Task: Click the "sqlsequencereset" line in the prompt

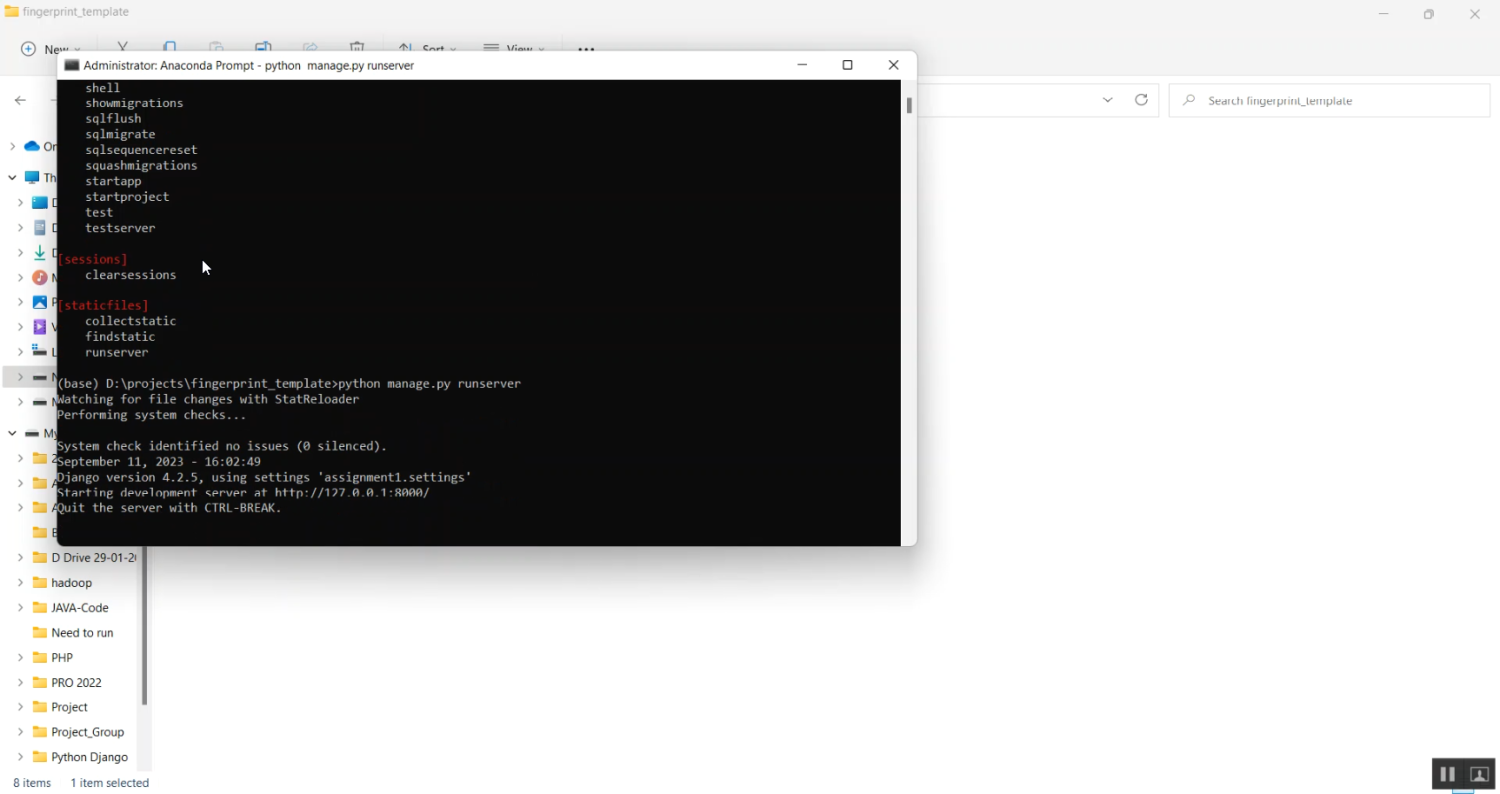Action: (141, 150)
